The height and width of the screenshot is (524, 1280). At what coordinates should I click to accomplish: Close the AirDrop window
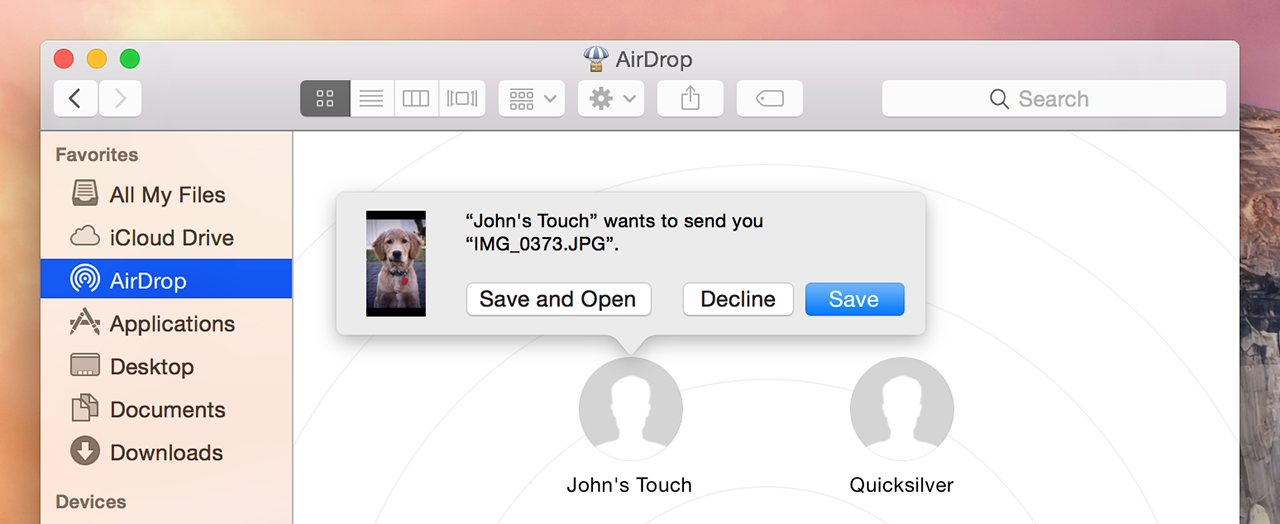point(64,59)
